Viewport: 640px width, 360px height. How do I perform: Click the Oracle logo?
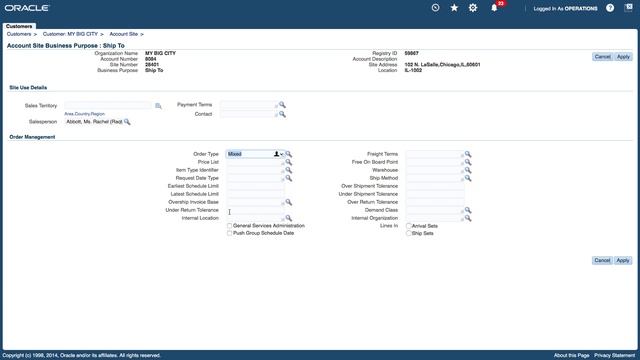27,8
